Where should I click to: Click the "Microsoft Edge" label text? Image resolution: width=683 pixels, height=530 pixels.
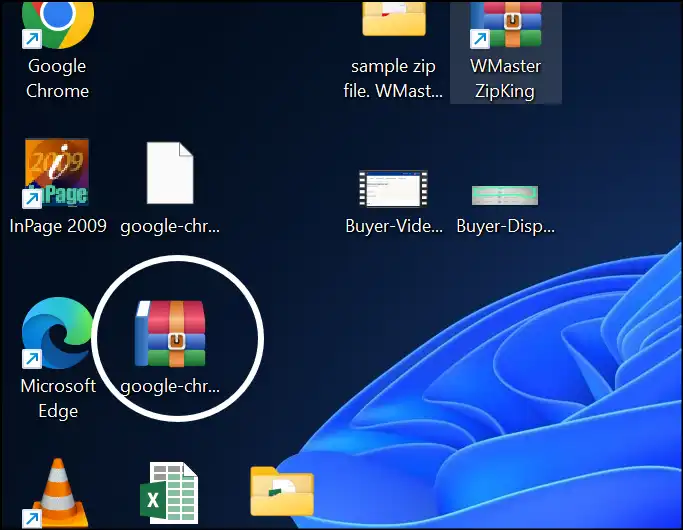click(x=58, y=398)
